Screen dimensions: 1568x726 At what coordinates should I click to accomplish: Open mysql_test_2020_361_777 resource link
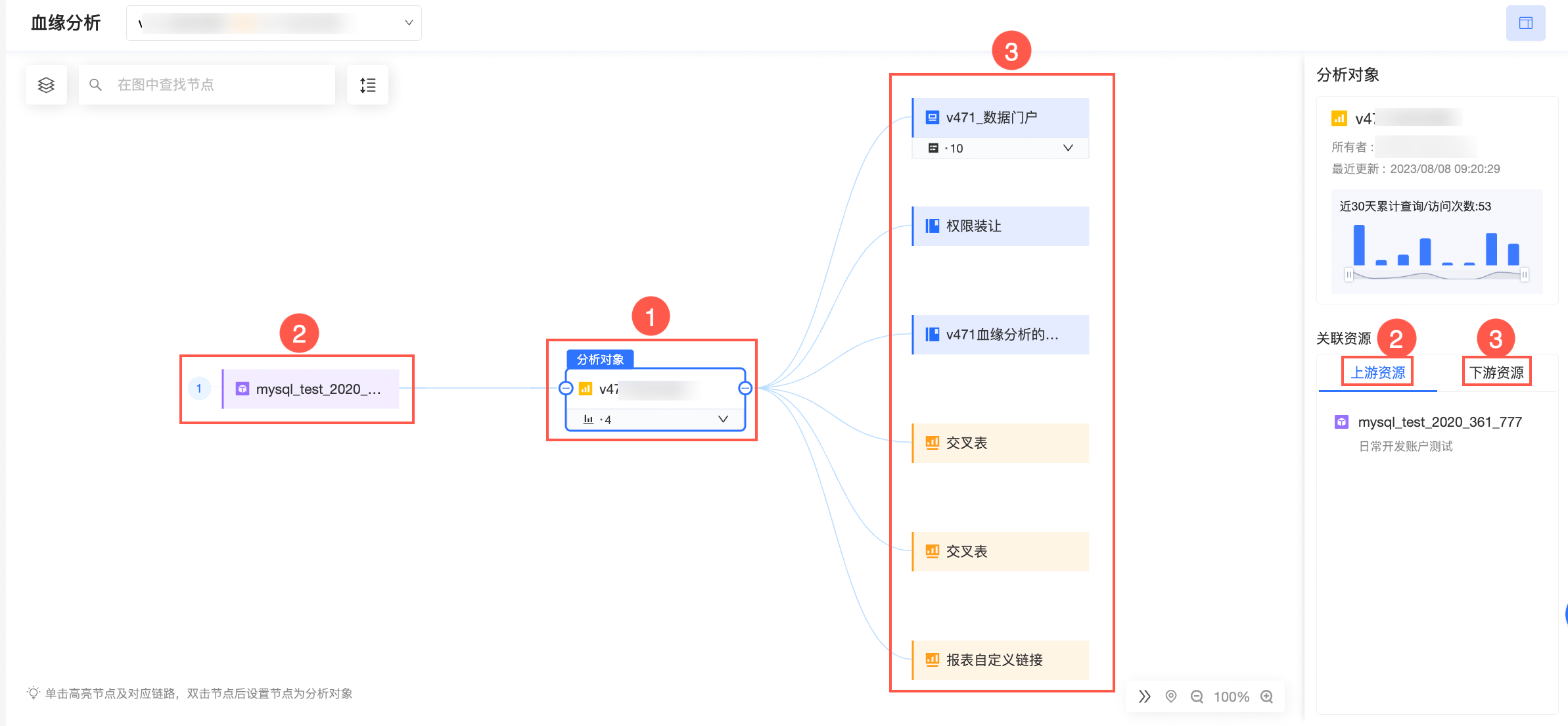coord(1439,422)
